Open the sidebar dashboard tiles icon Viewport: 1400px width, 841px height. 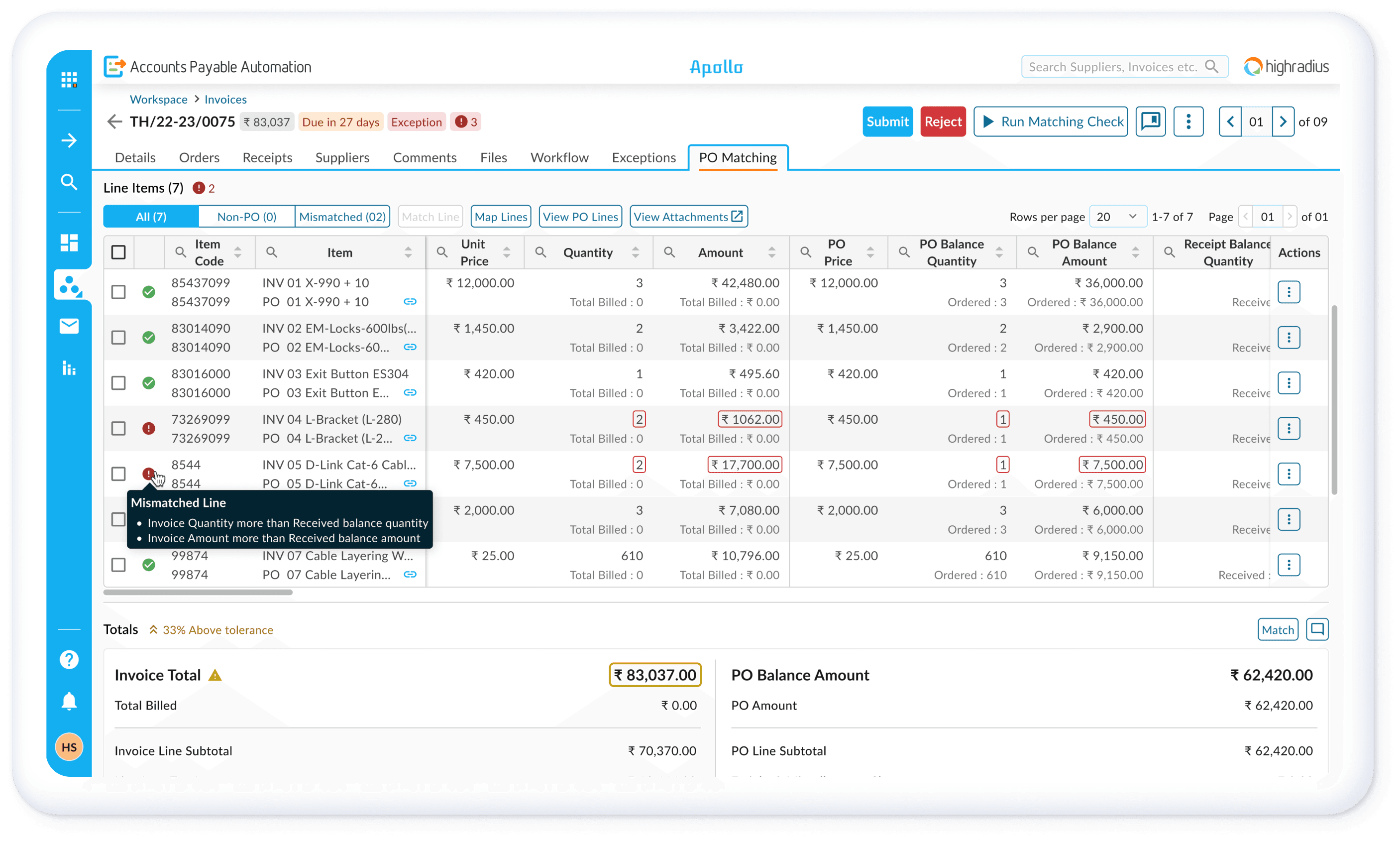(69, 242)
